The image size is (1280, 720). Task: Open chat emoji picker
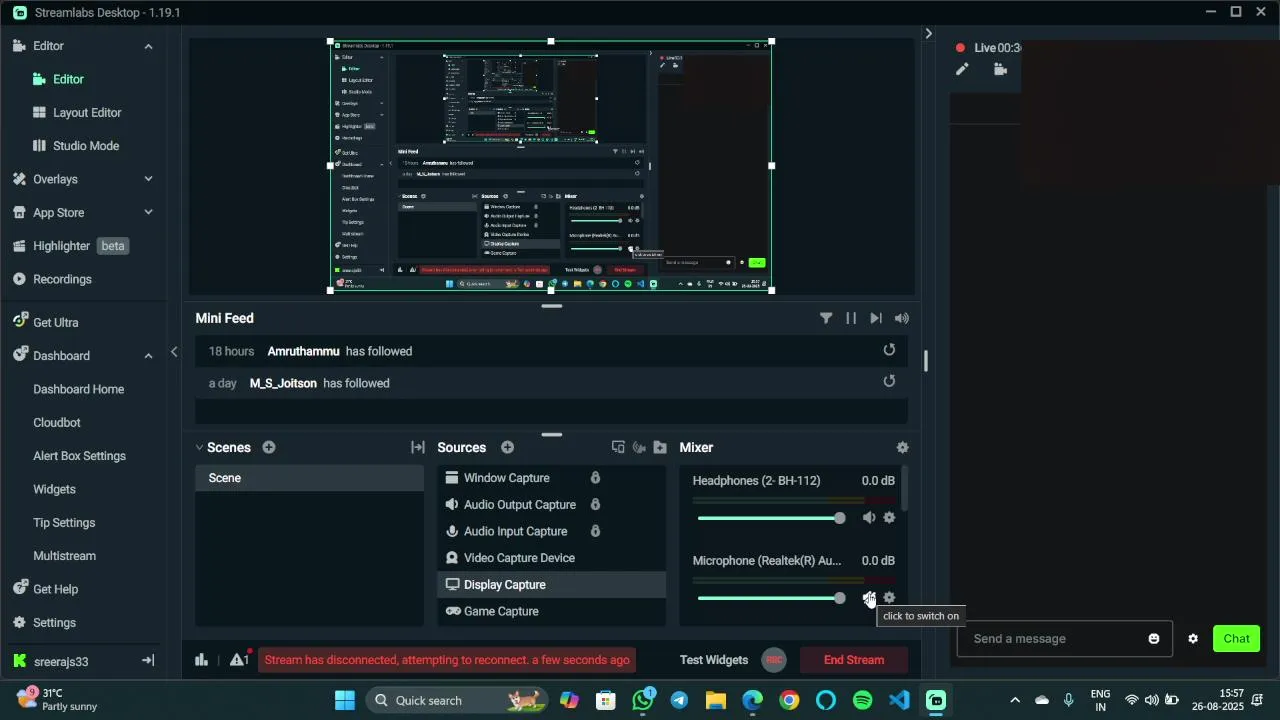(1154, 639)
